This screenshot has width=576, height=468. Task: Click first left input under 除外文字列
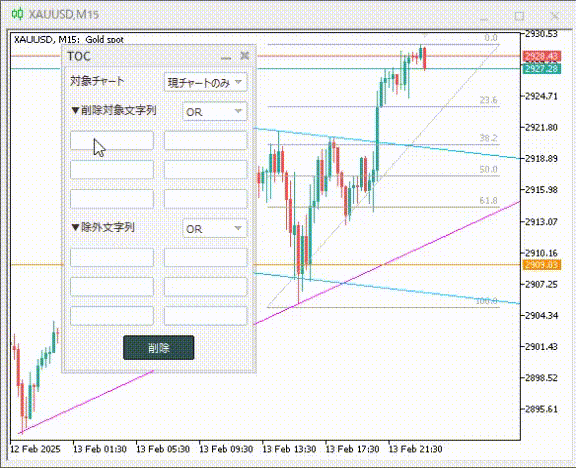tap(112, 257)
